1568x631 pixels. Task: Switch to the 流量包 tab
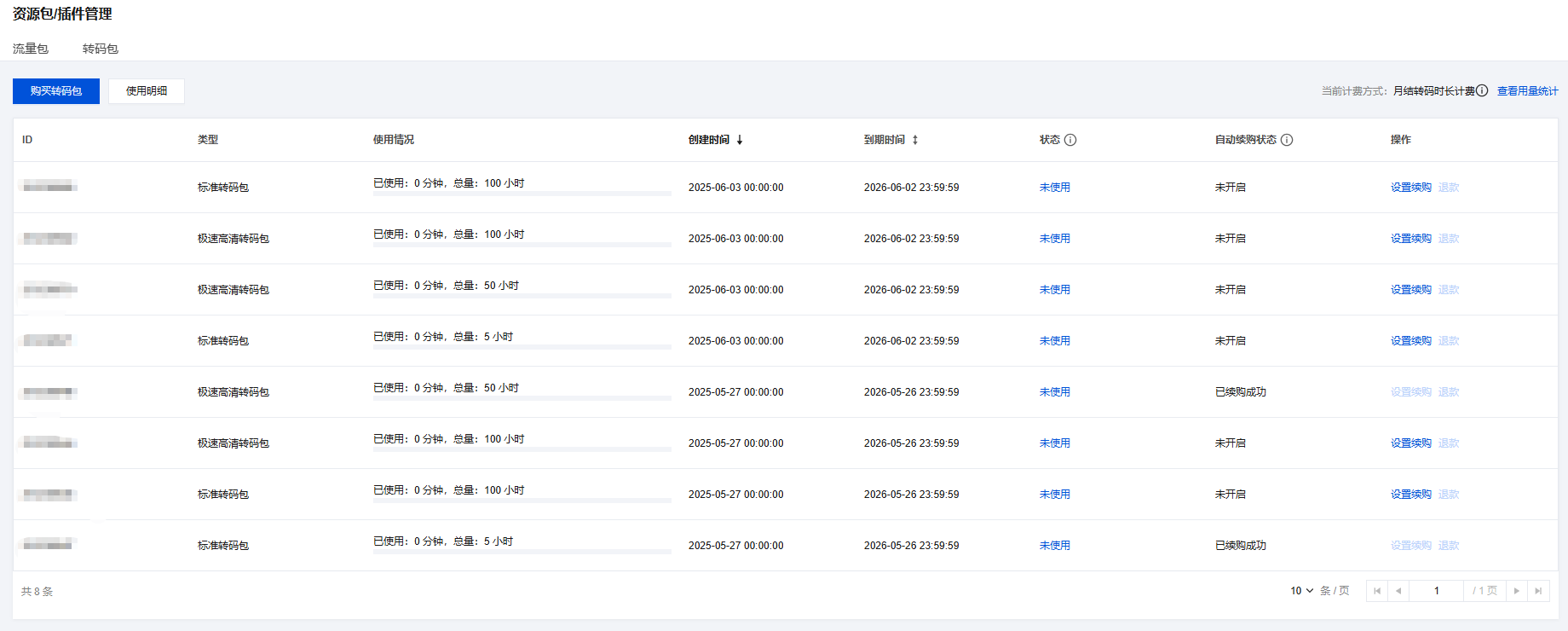31,49
